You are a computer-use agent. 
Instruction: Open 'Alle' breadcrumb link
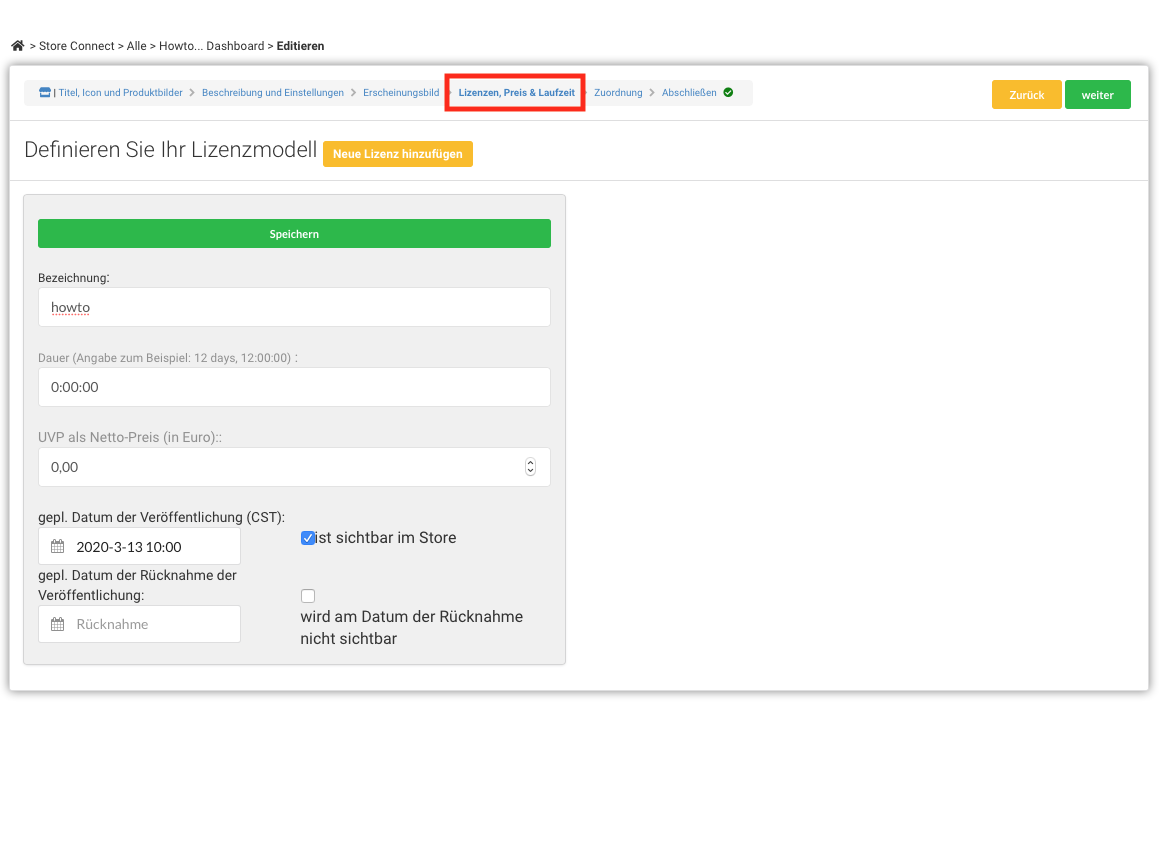137,46
